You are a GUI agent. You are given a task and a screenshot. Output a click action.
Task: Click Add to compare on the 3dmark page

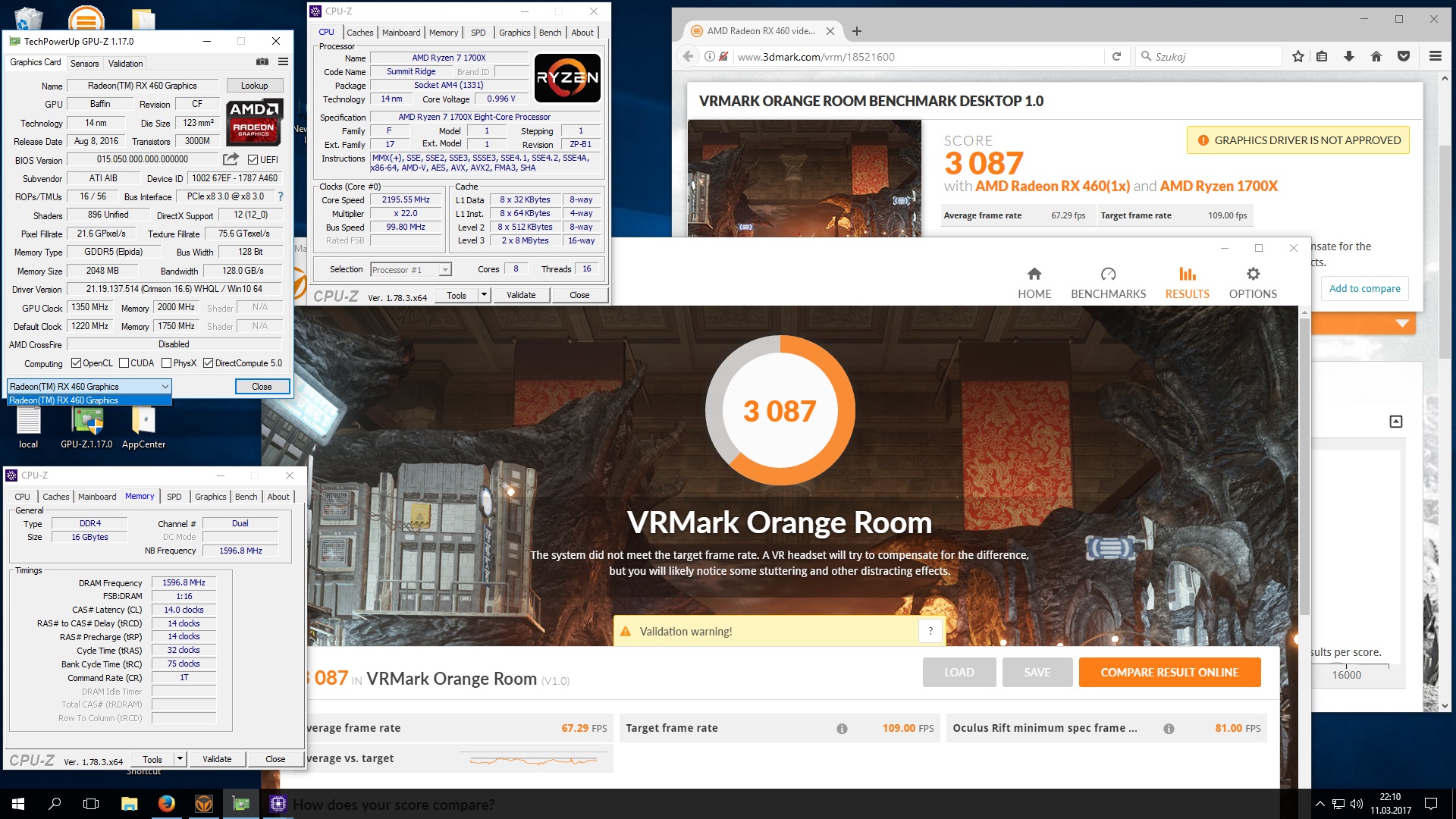click(1364, 288)
